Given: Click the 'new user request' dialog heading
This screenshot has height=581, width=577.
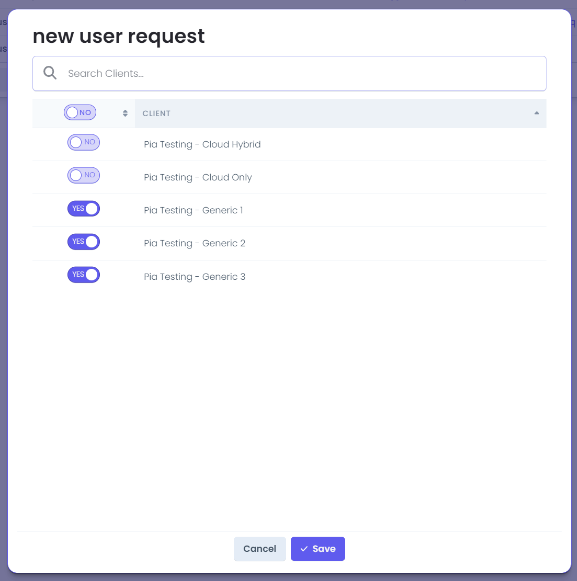Looking at the screenshot, I should [119, 36].
